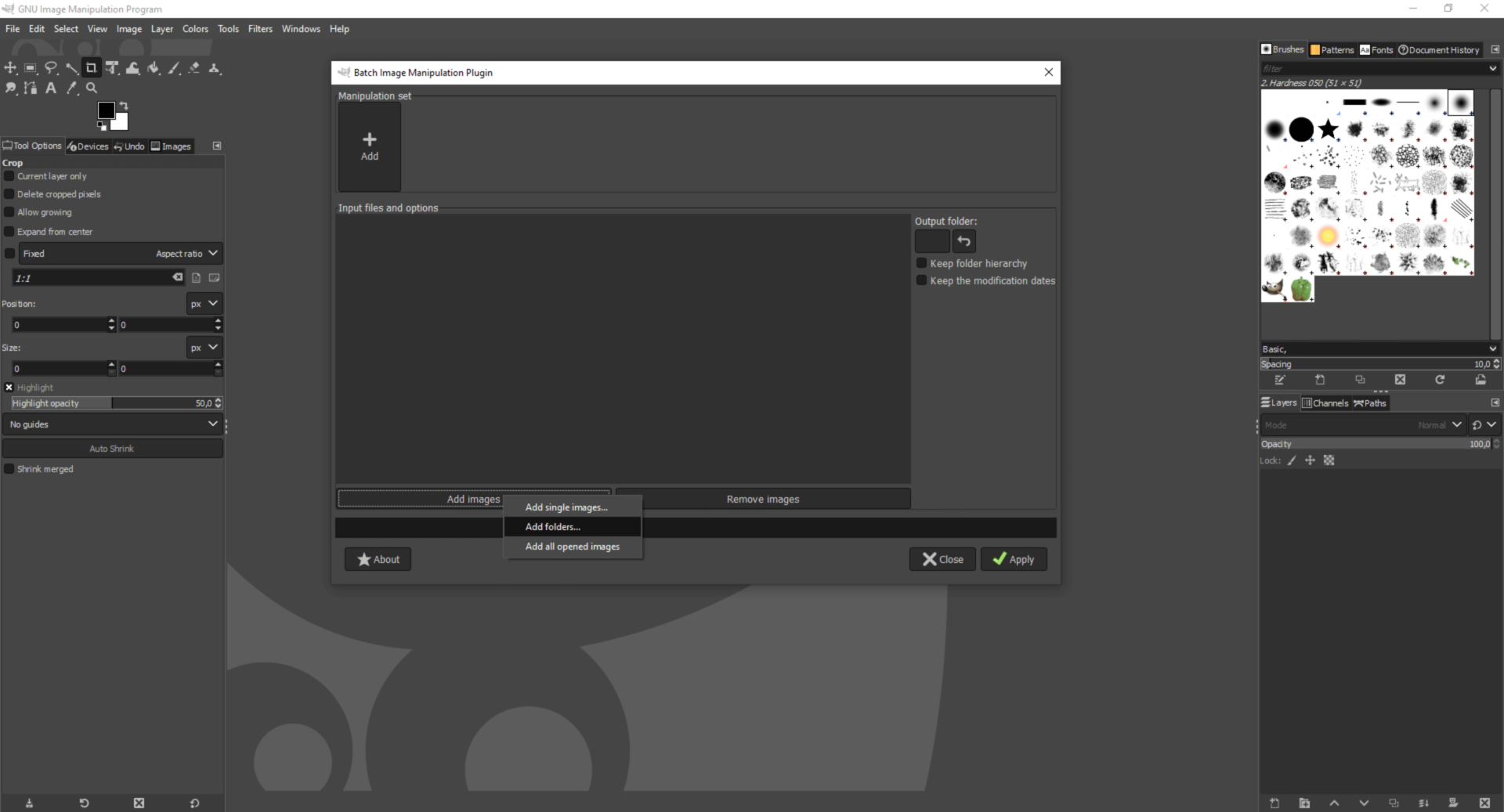Open the Position unit px dropdown
Image resolution: width=1504 pixels, height=812 pixels.
tap(204, 304)
